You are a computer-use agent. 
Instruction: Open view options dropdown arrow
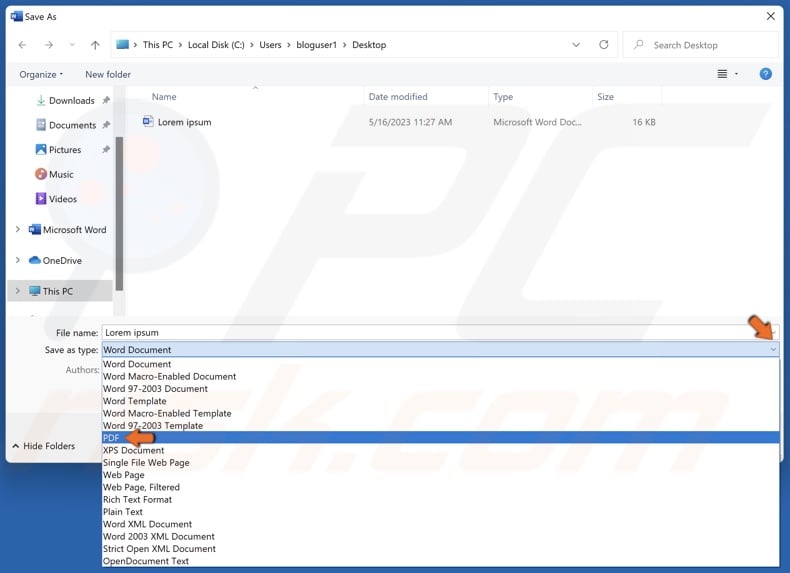pos(736,74)
